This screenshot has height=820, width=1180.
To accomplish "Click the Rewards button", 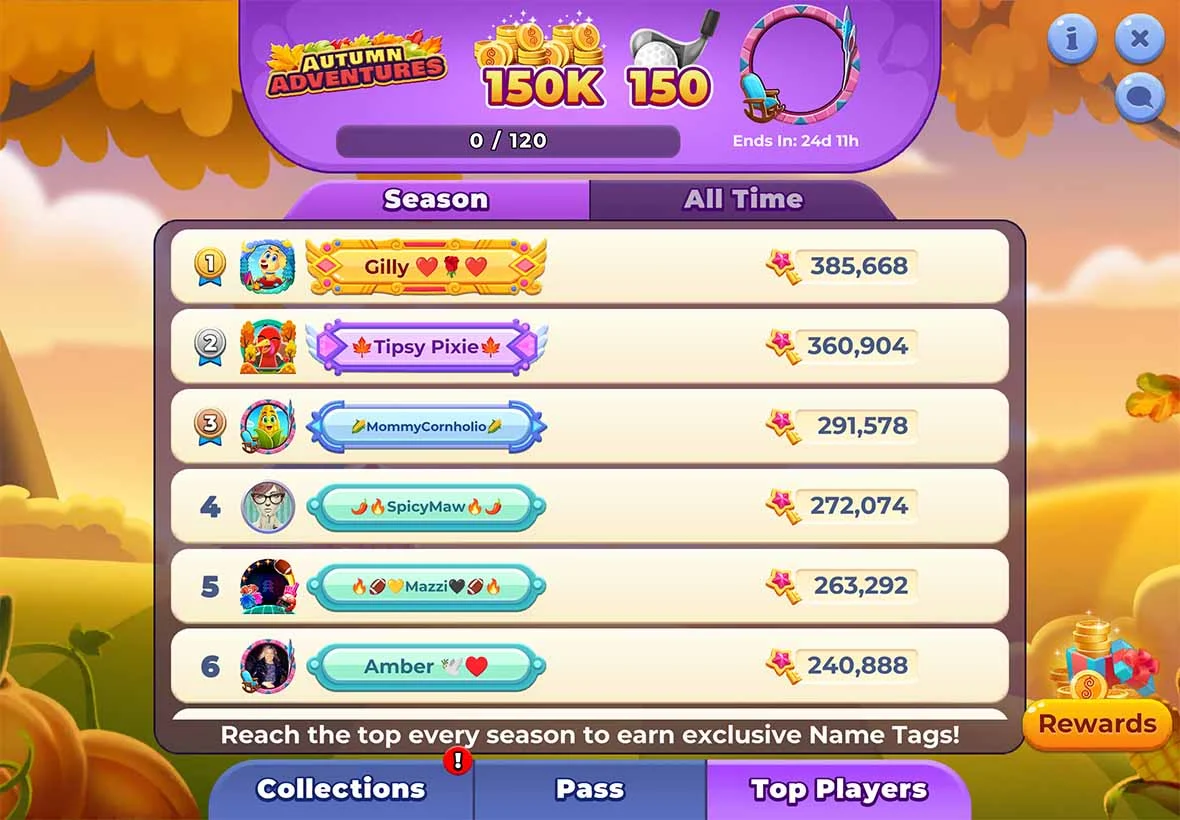I will point(1097,724).
